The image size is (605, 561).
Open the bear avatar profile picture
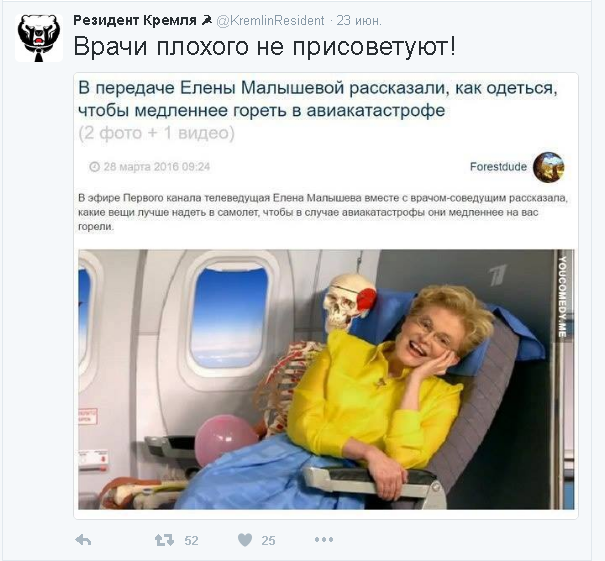tap(39, 38)
